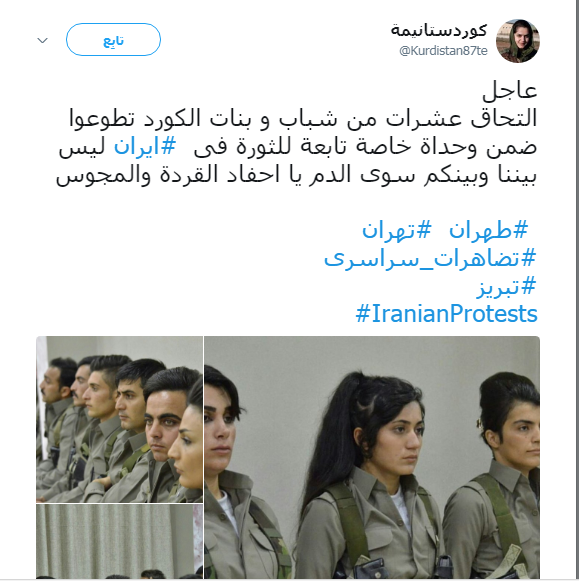Open the #تبريز hashtag
The height and width of the screenshot is (581, 579).
click(506, 287)
